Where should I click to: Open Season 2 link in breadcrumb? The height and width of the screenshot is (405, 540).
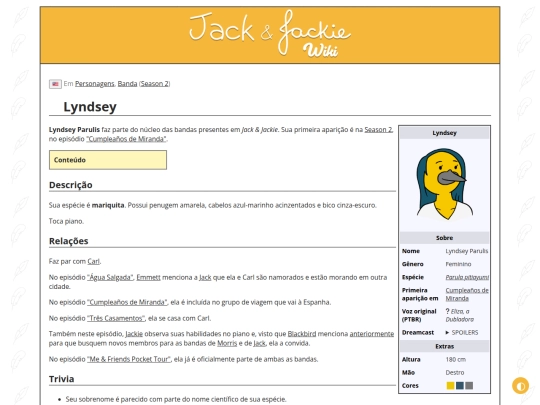[155, 84]
